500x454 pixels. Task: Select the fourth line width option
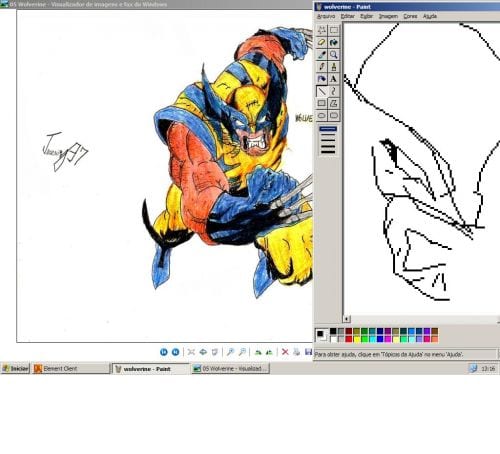coord(328,146)
